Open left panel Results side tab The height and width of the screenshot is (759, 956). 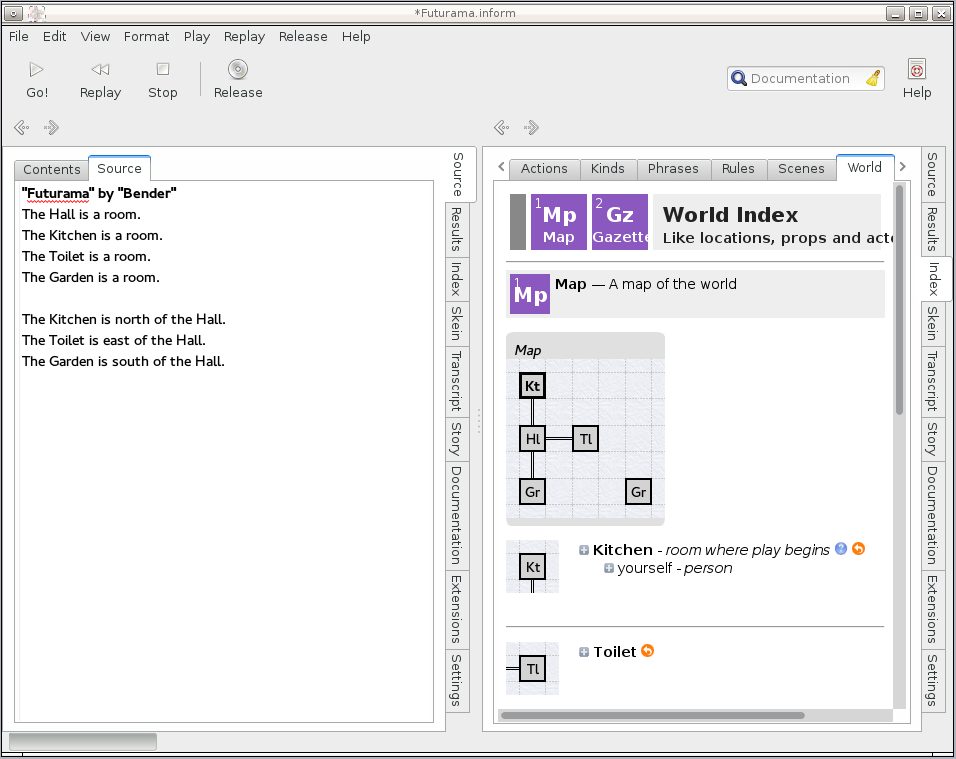456,229
